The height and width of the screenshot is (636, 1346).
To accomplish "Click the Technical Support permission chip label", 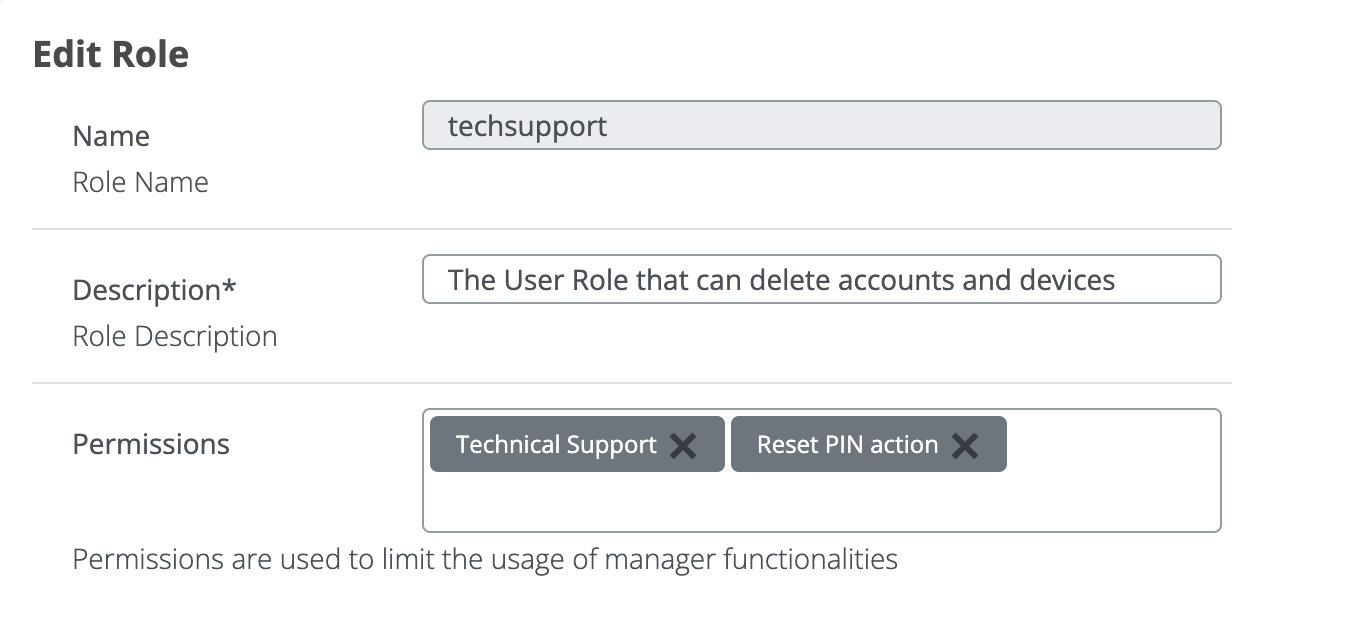I will coord(556,445).
